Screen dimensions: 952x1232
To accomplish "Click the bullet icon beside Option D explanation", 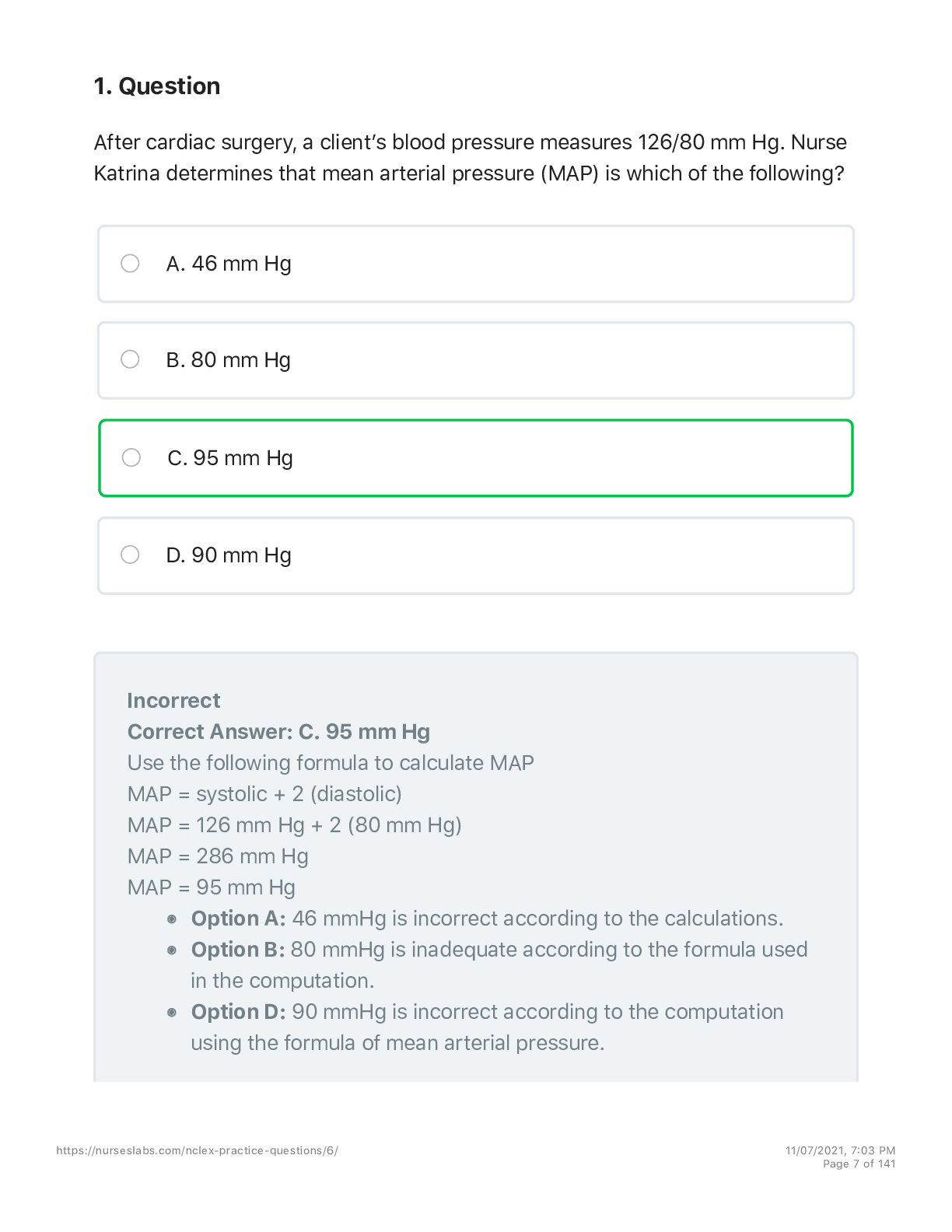I will (x=173, y=1013).
